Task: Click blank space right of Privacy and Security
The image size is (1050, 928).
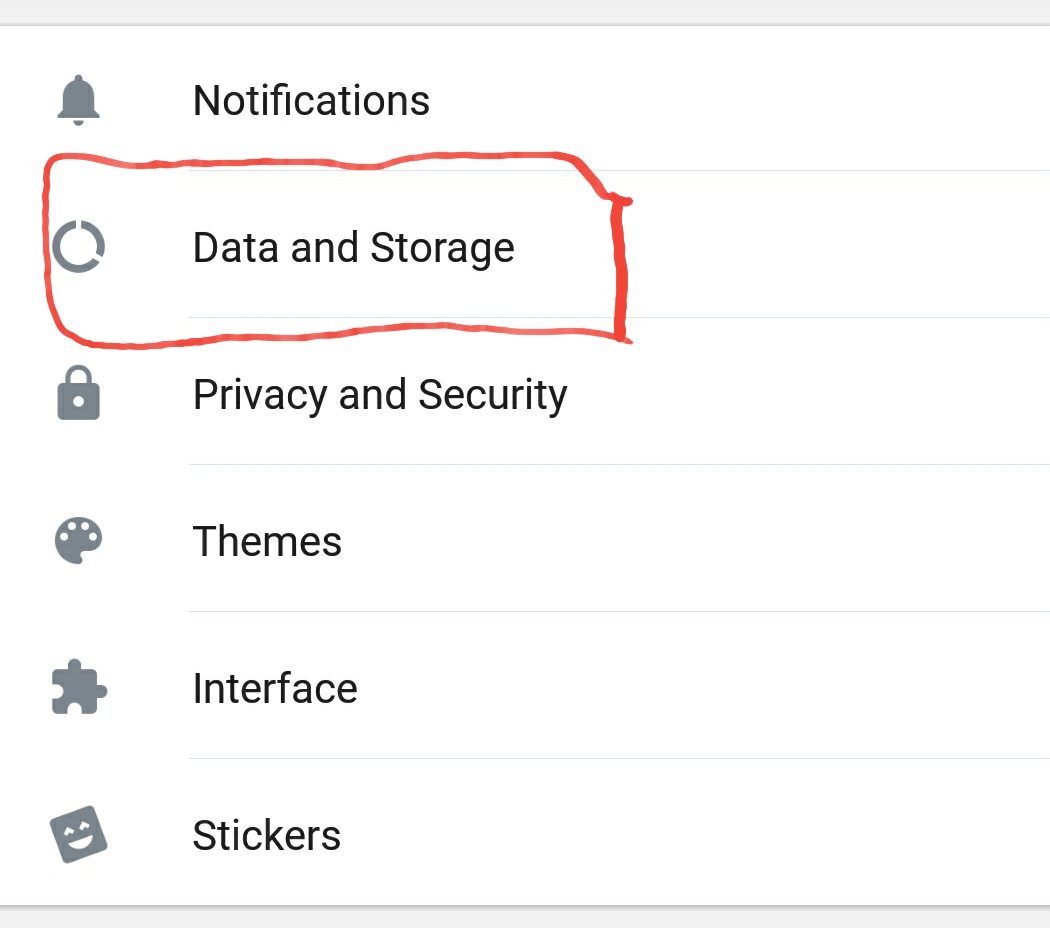Action: 804,394
